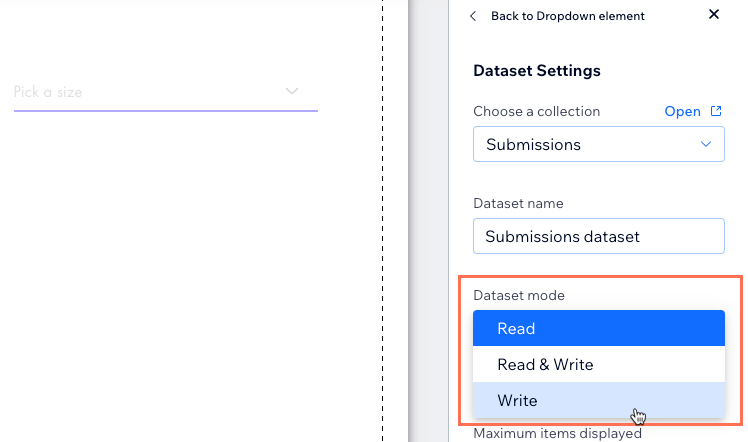Go back to Dropdown element settings

473,16
